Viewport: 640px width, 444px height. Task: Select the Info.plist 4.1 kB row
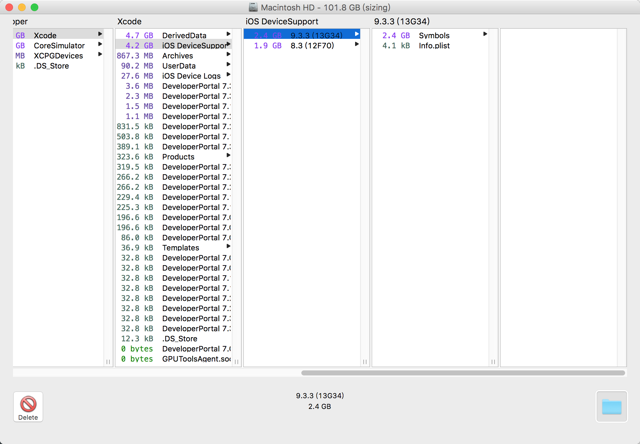(x=430, y=45)
